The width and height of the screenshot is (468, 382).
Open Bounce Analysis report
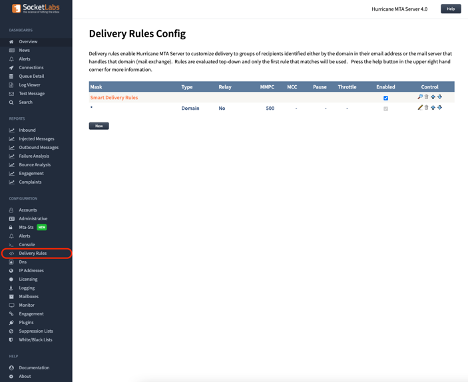point(35,165)
